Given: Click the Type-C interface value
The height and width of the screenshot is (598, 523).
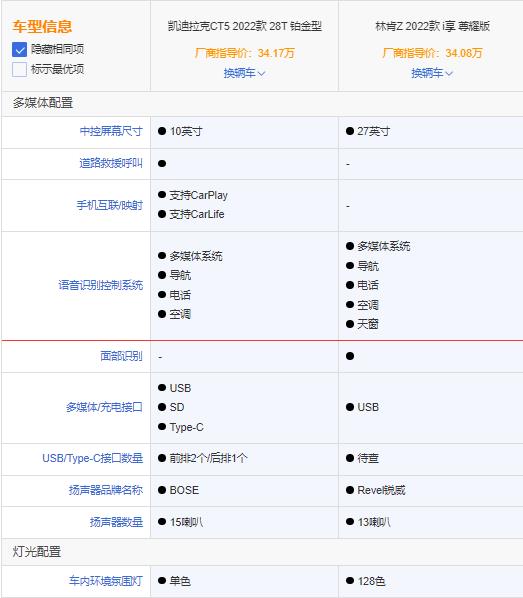Looking at the screenshot, I should (x=187, y=427).
